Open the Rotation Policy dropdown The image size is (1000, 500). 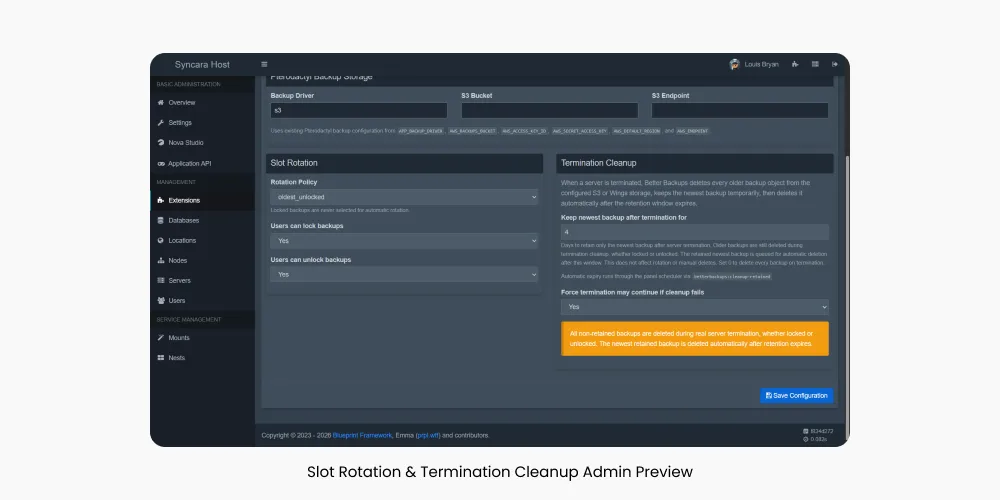(x=404, y=197)
